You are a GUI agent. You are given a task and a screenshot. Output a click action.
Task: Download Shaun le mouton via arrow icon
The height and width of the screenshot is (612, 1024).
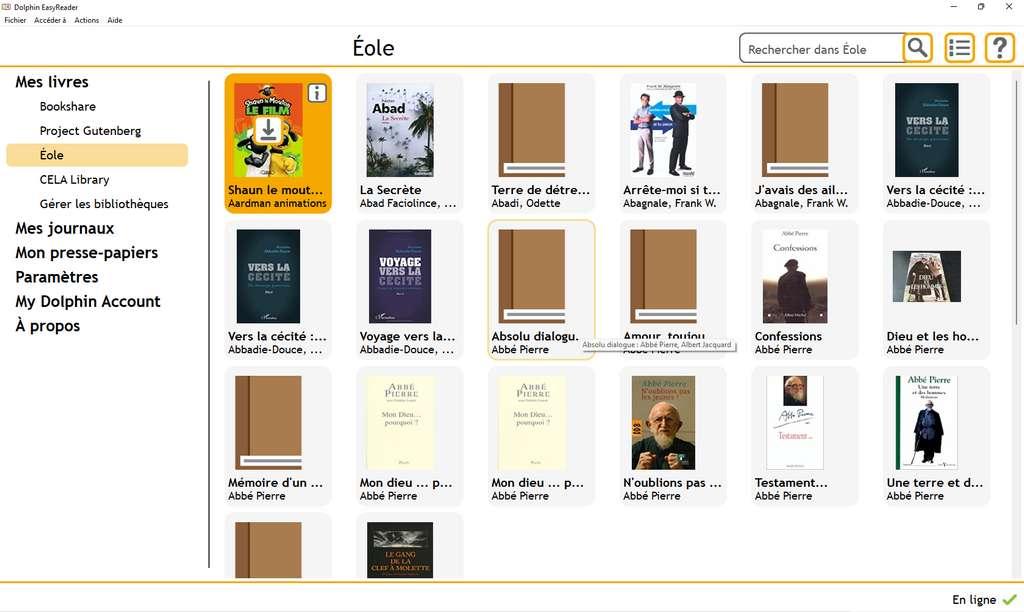(268, 131)
